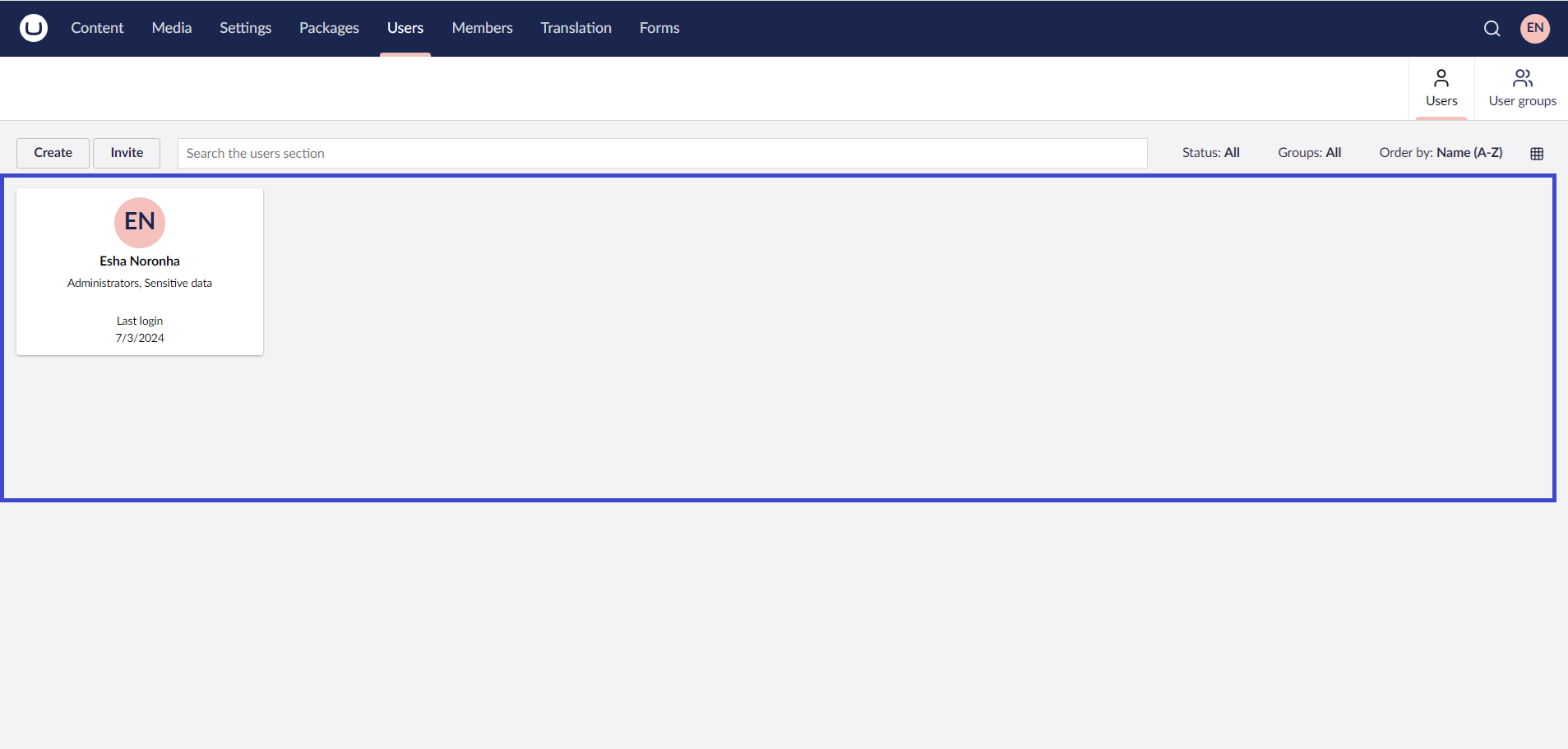Click Esha Noronha's EN avatar circle

(140, 222)
